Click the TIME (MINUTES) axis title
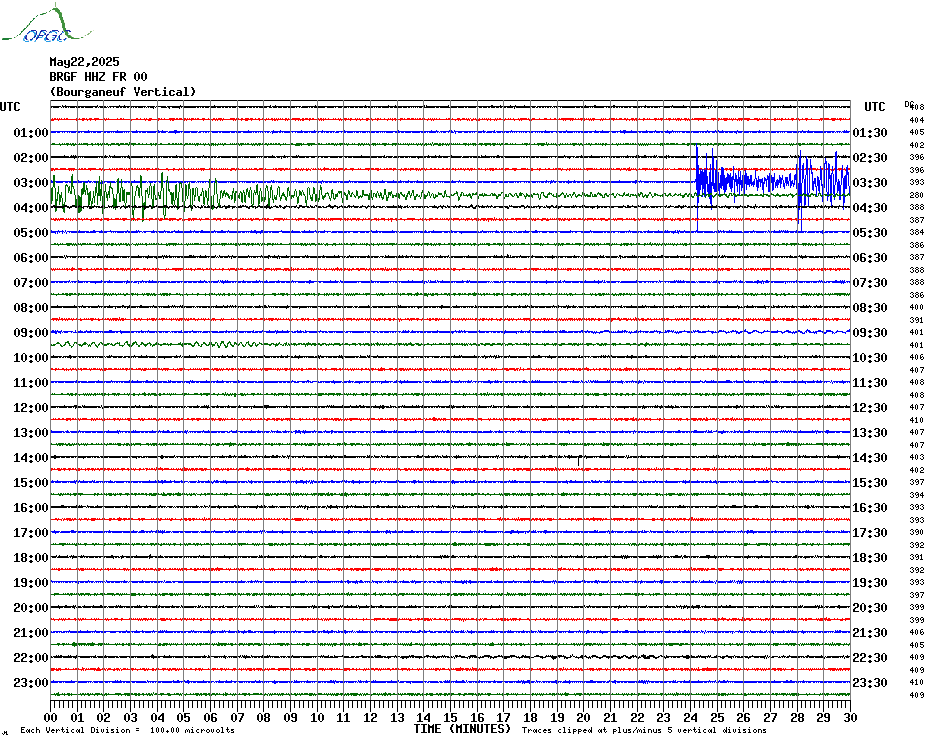The height and width of the screenshot is (744, 930). pyautogui.click(x=462, y=729)
